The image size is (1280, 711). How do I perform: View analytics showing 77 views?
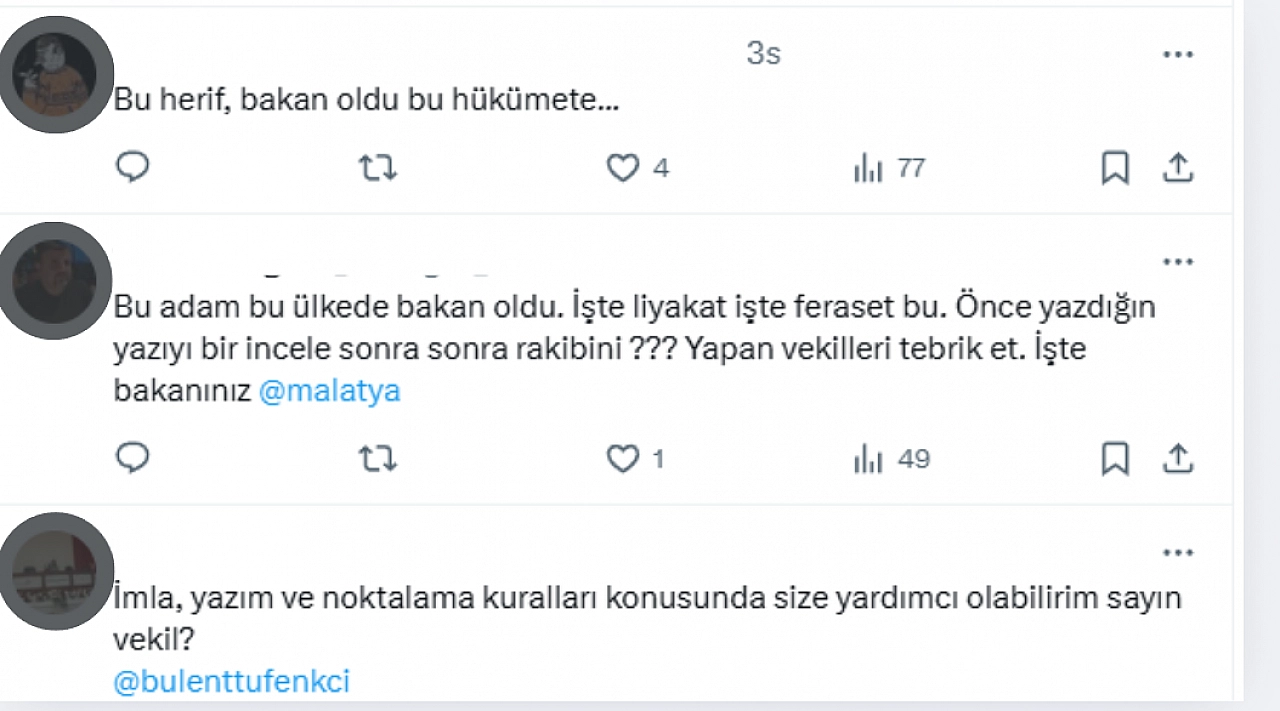point(888,168)
